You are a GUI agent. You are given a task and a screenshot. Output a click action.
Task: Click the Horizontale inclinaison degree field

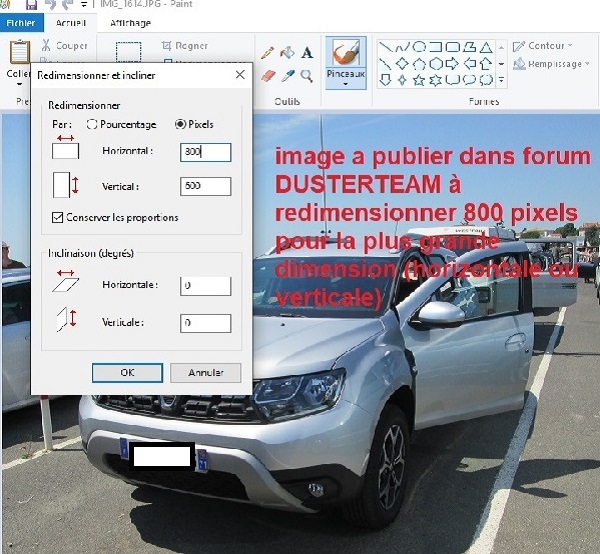[205, 286]
